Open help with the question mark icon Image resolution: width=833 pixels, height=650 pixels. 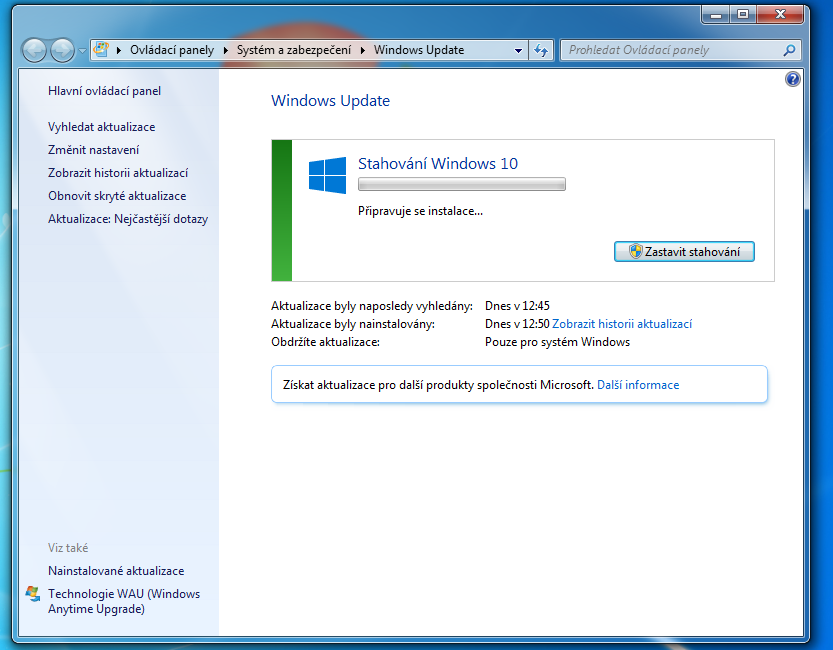click(x=793, y=79)
